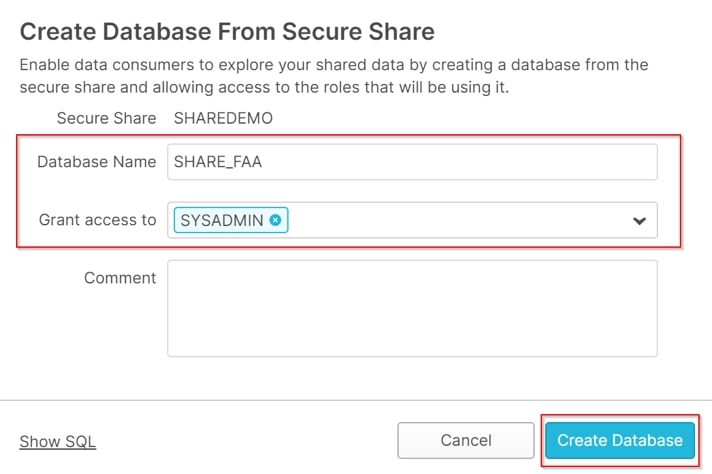This screenshot has width=712, height=474.
Task: Place cursor in SHARE_FAA text
Action: (x=218, y=162)
